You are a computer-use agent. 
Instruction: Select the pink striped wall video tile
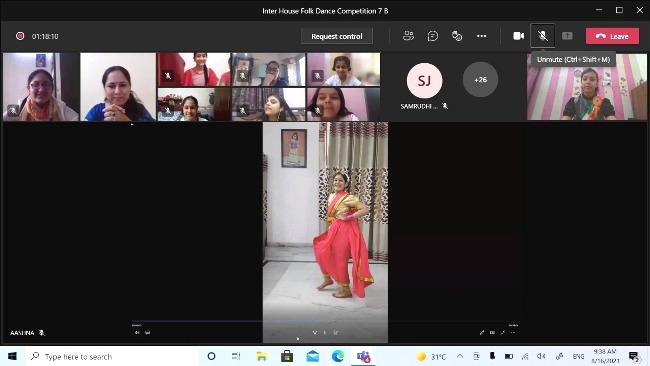pyautogui.click(x=587, y=87)
